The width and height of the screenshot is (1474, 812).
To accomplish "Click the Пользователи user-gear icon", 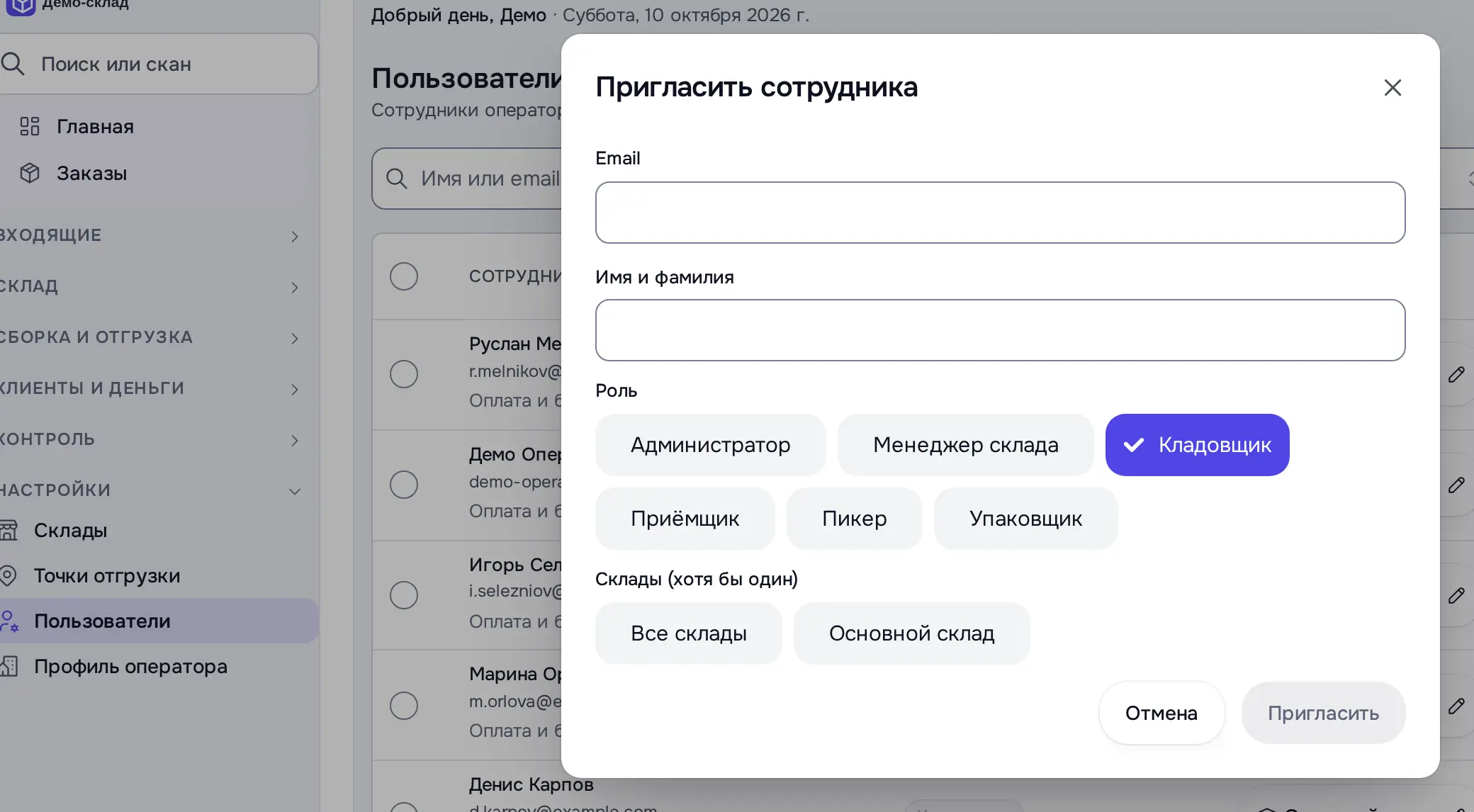I will pos(9,621).
